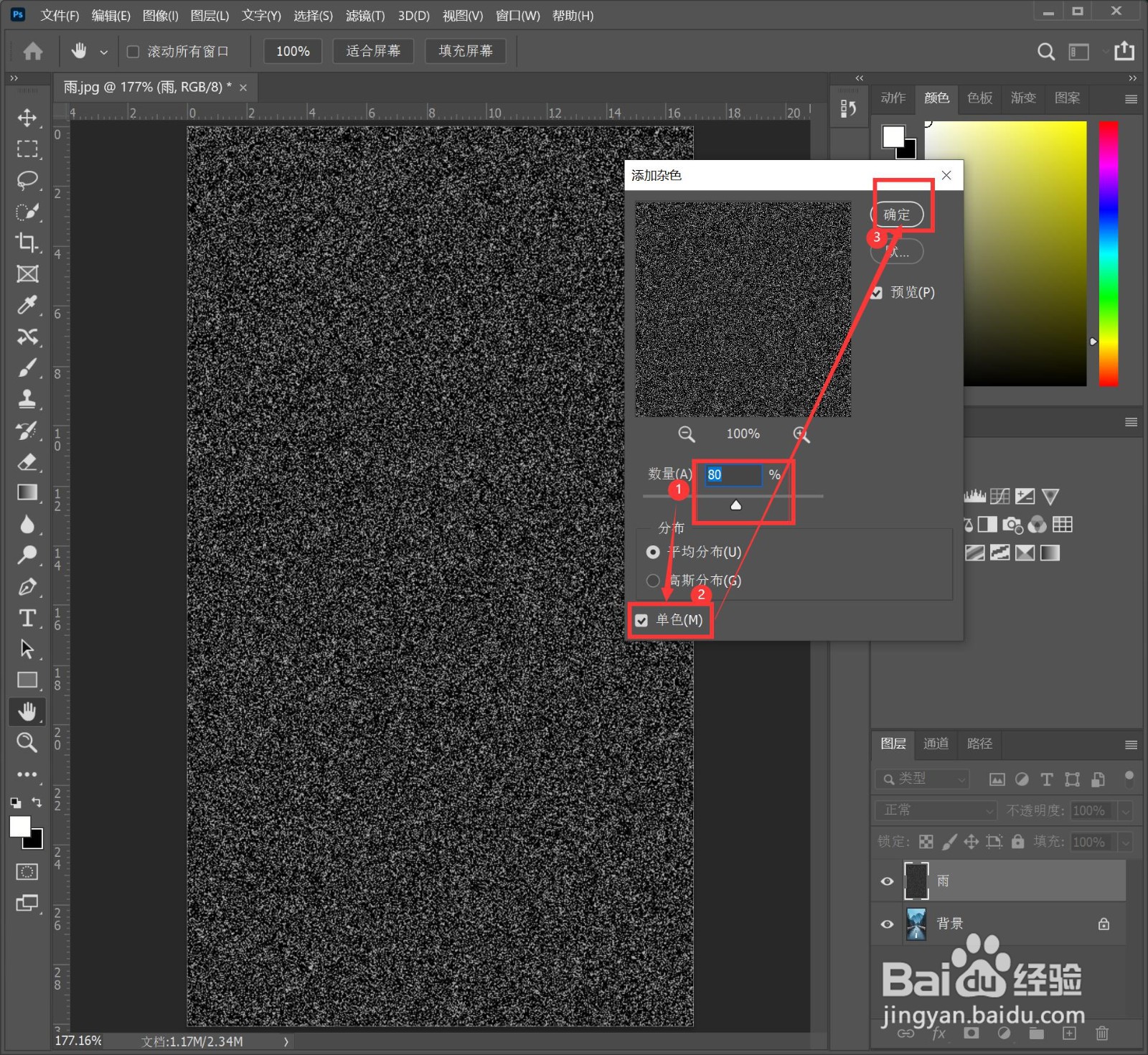Zoom out the Add Noise preview
Image resolution: width=1148 pixels, height=1055 pixels.
687,434
